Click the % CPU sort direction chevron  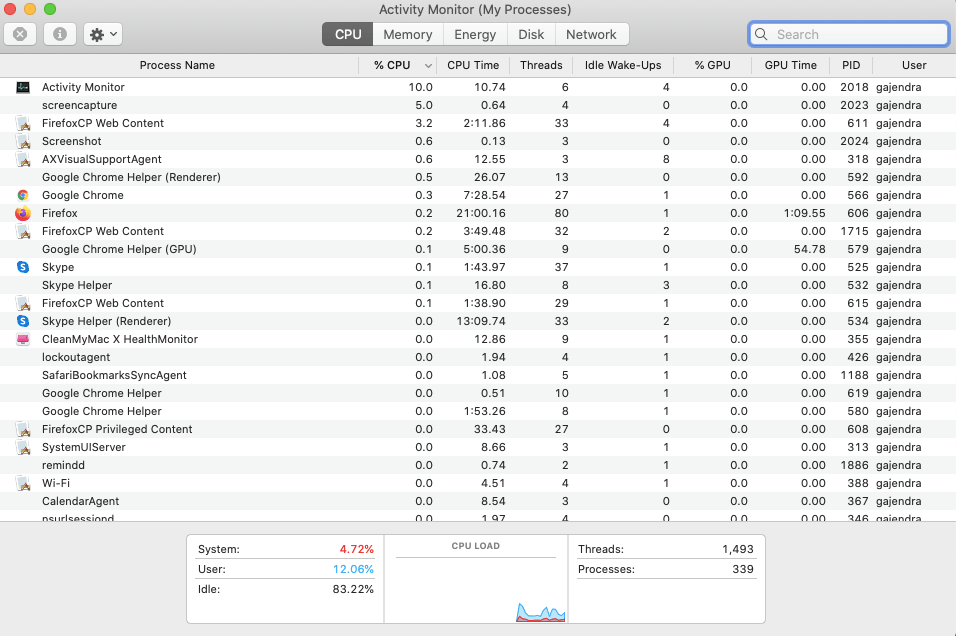click(x=428, y=65)
